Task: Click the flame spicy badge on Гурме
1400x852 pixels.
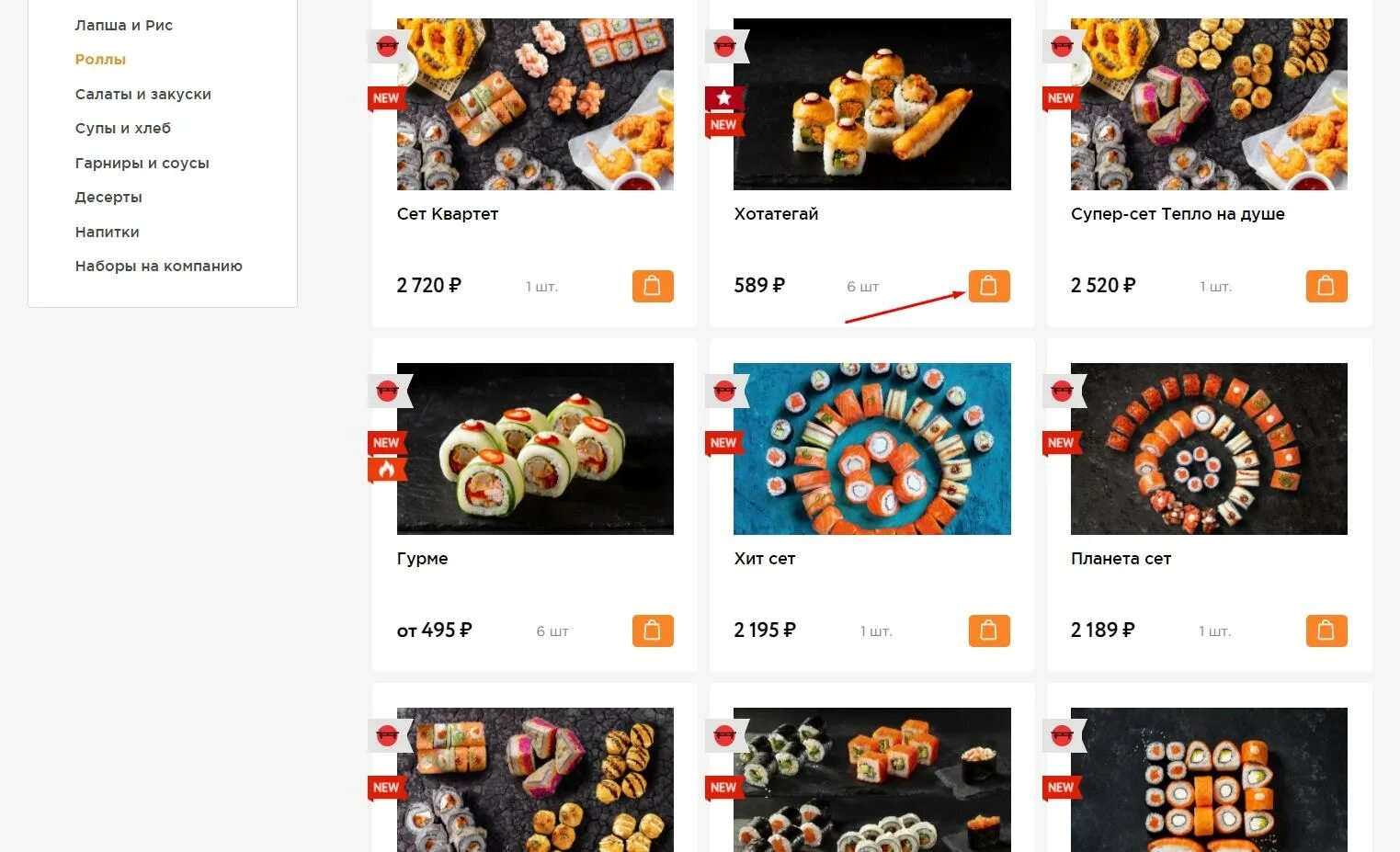Action: [x=386, y=470]
